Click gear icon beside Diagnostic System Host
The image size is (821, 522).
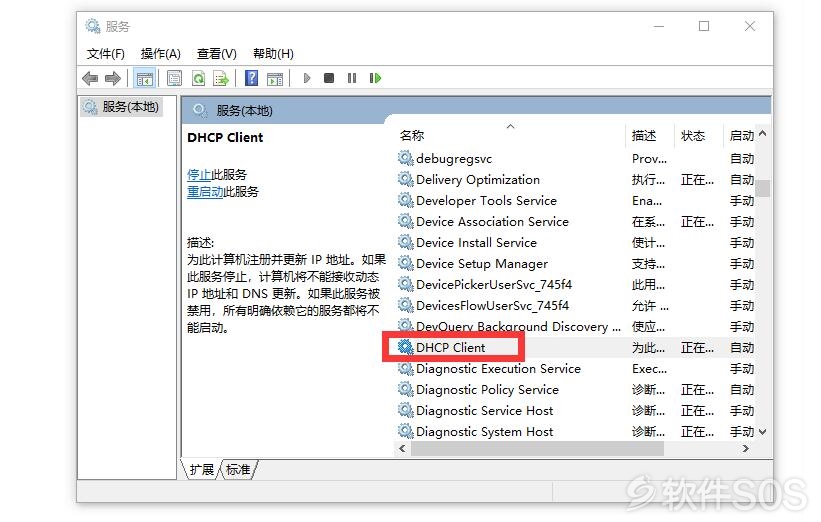(x=405, y=431)
